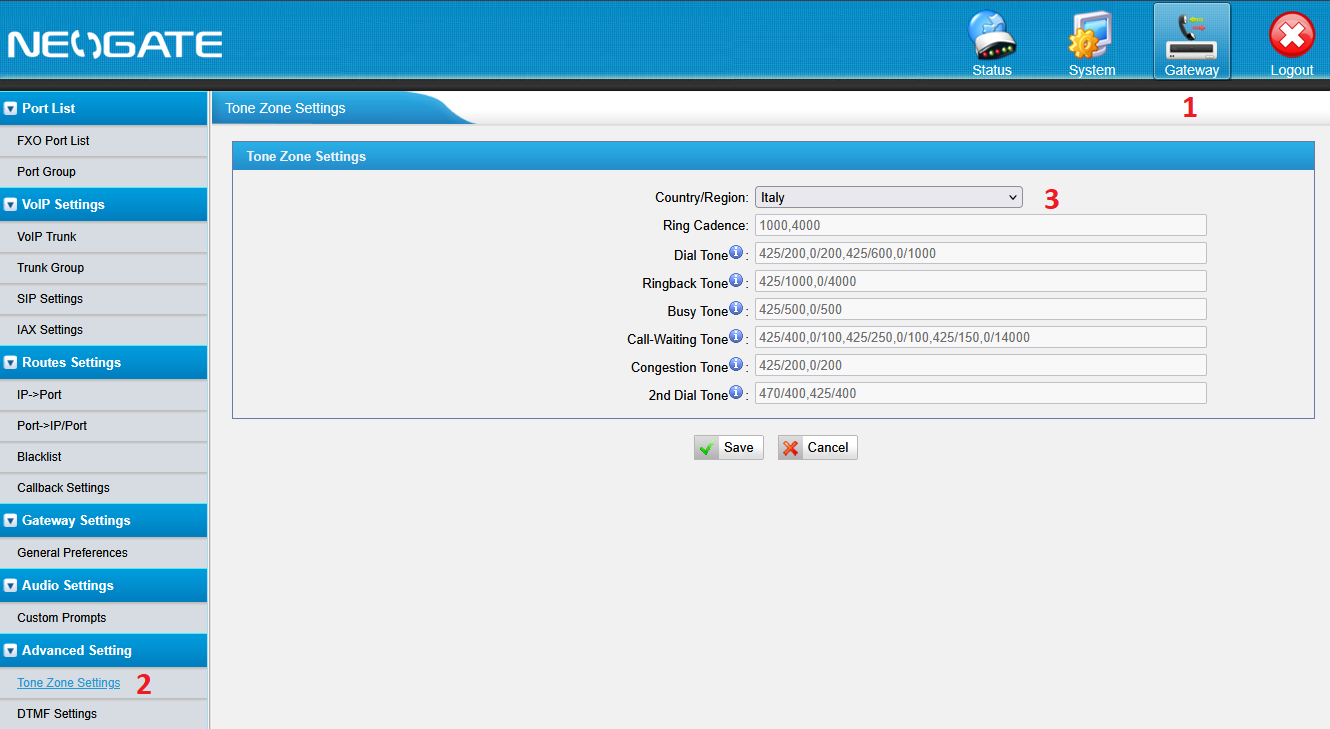This screenshot has height=729, width=1330.
Task: Open FXO Port List menu item
Action: (53, 141)
